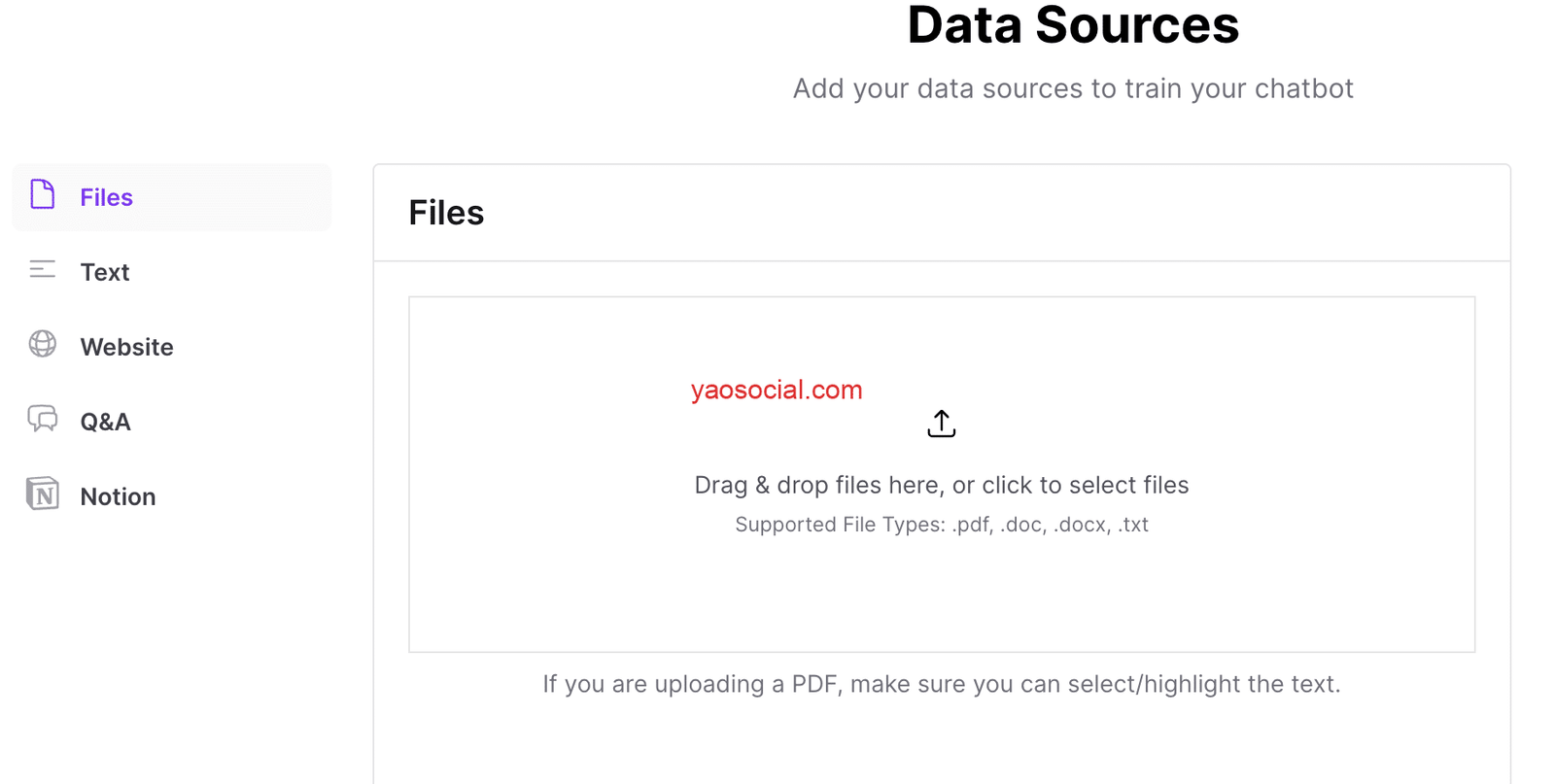Switch to the Text data source
The height and width of the screenshot is (784, 1555).
[105, 272]
